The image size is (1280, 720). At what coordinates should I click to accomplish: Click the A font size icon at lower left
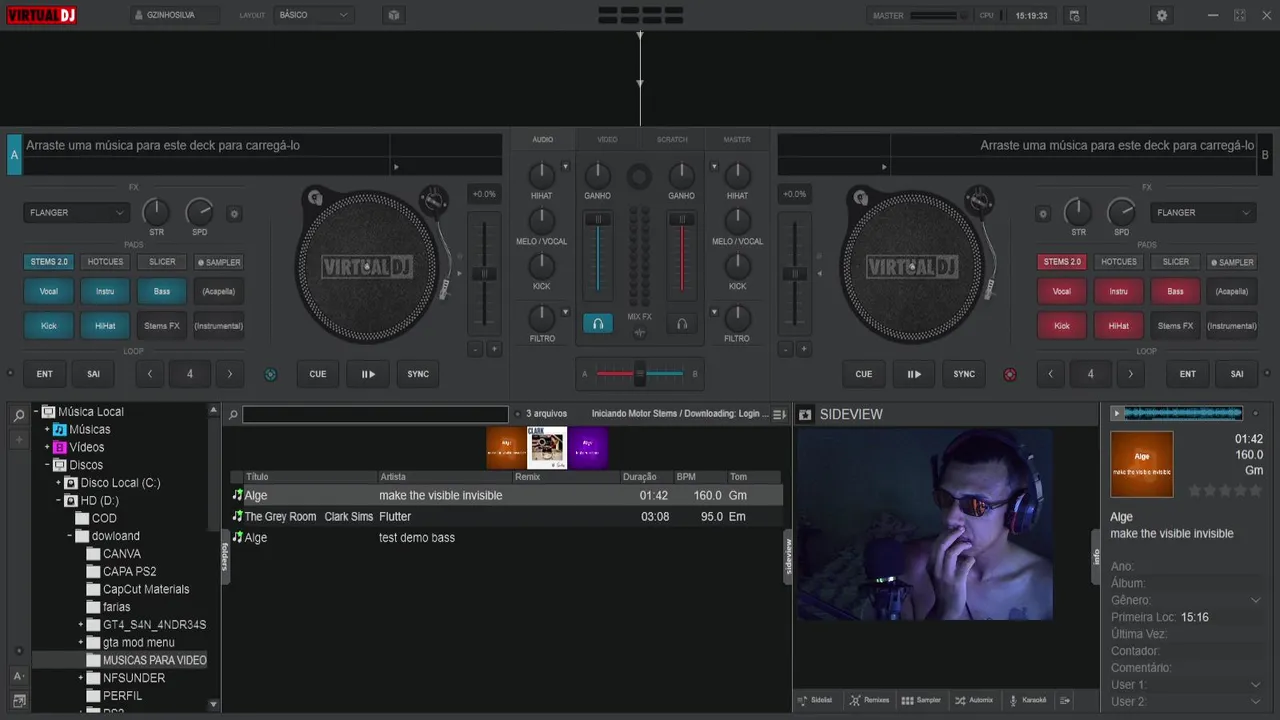(x=19, y=677)
